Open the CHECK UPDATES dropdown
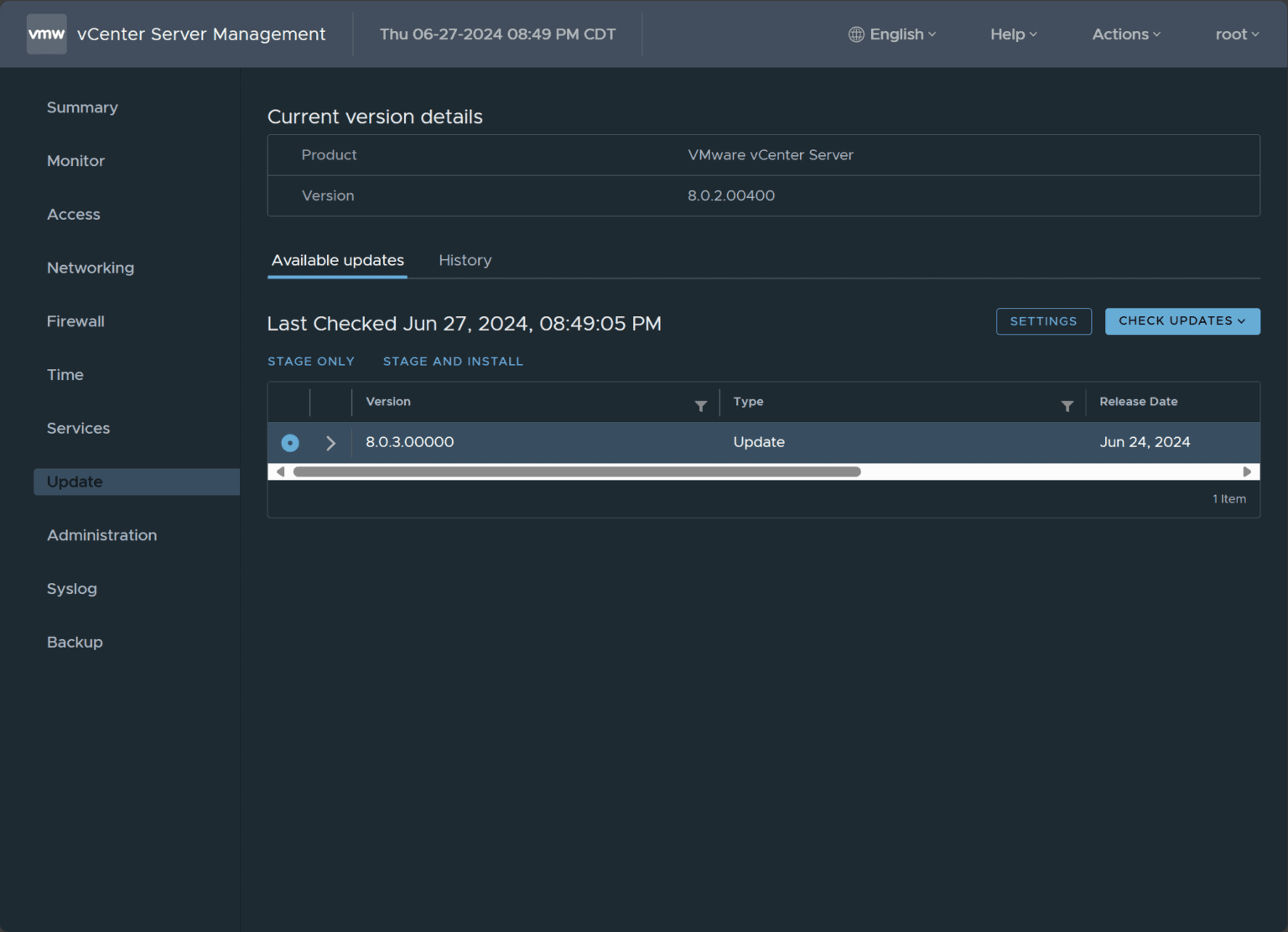The image size is (1288, 932). [1182, 321]
